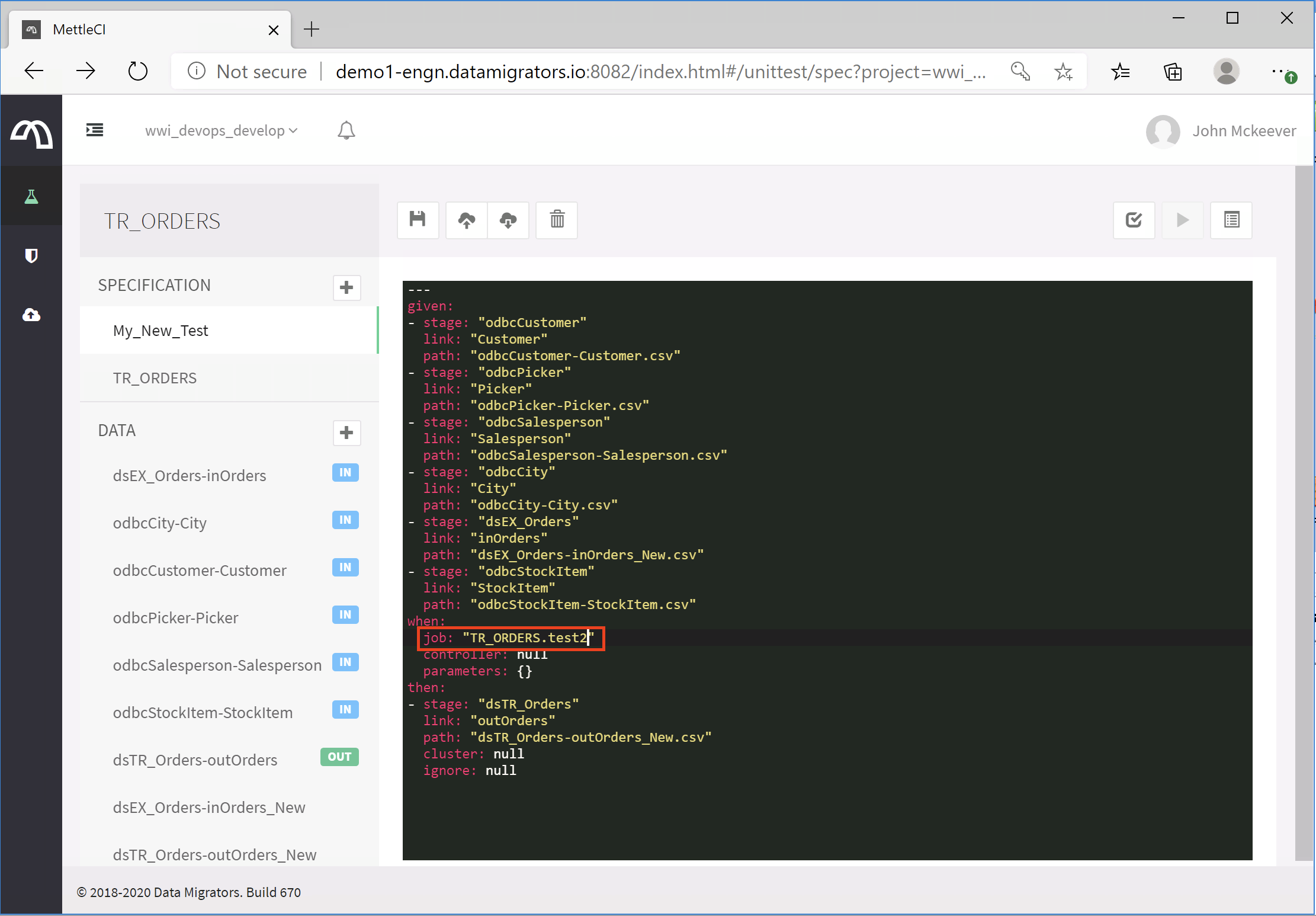Click the cloud download icon in toolbar
The height and width of the screenshot is (916, 1316).
508,220
